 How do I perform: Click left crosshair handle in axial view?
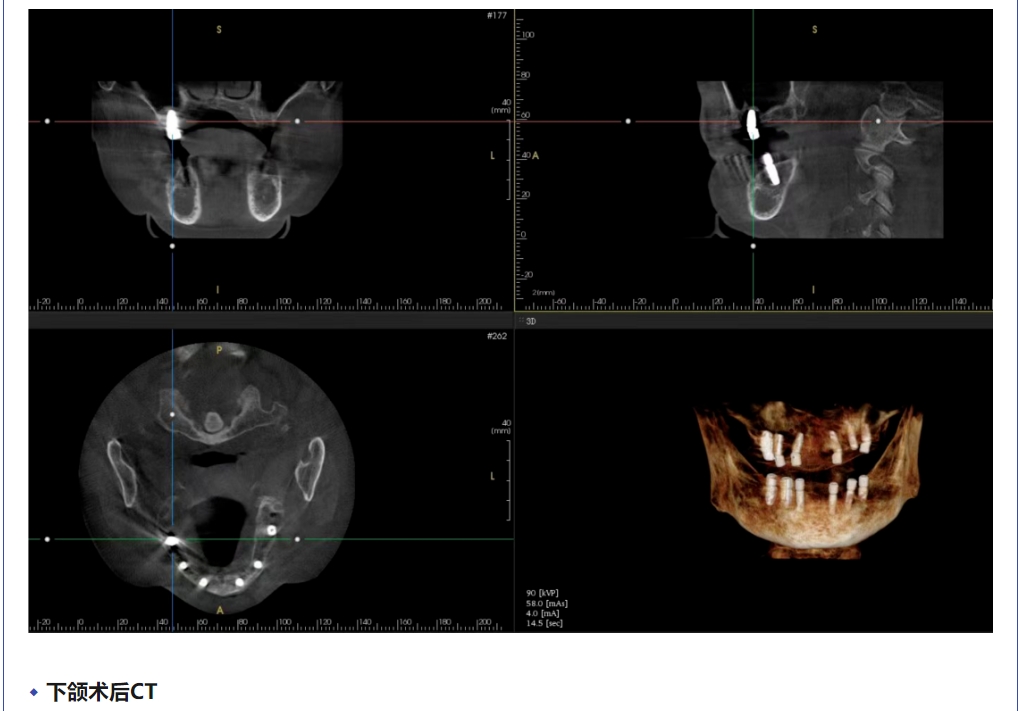tap(47, 539)
